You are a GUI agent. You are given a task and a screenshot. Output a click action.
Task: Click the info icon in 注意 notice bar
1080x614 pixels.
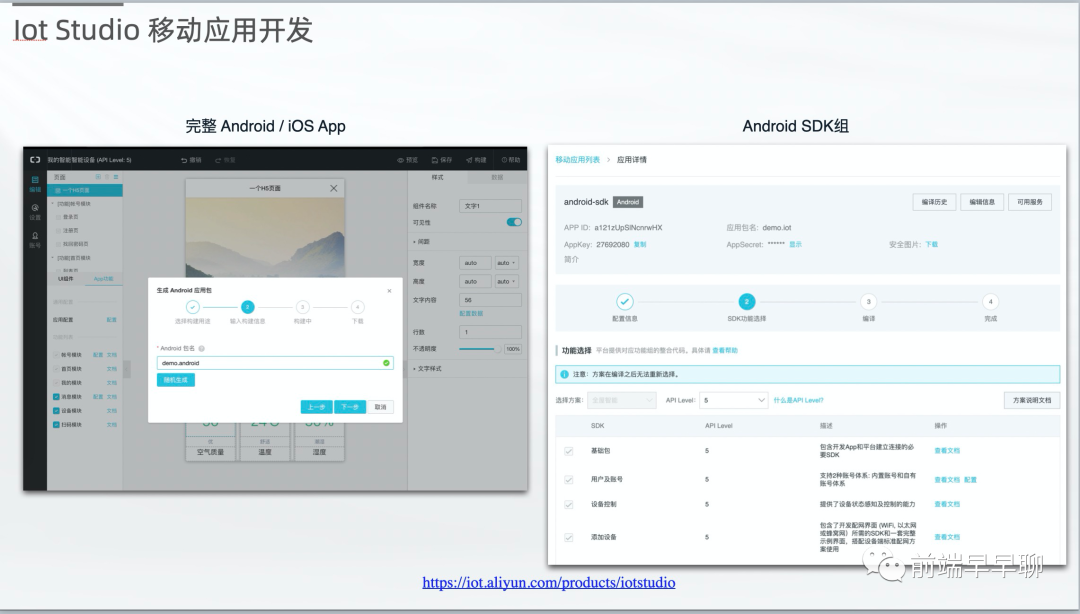564,374
